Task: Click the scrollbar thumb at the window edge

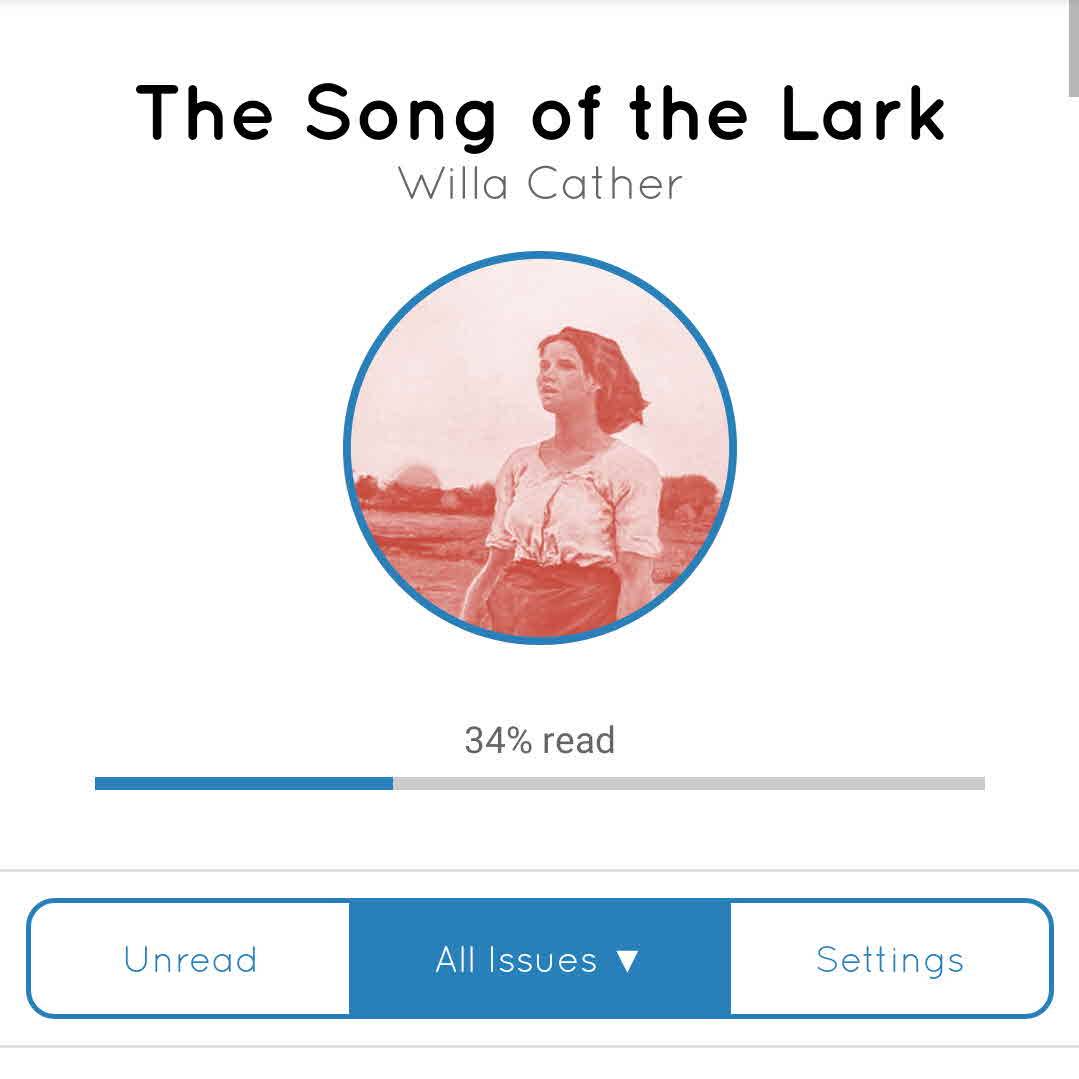Action: pyautogui.click(x=1073, y=50)
